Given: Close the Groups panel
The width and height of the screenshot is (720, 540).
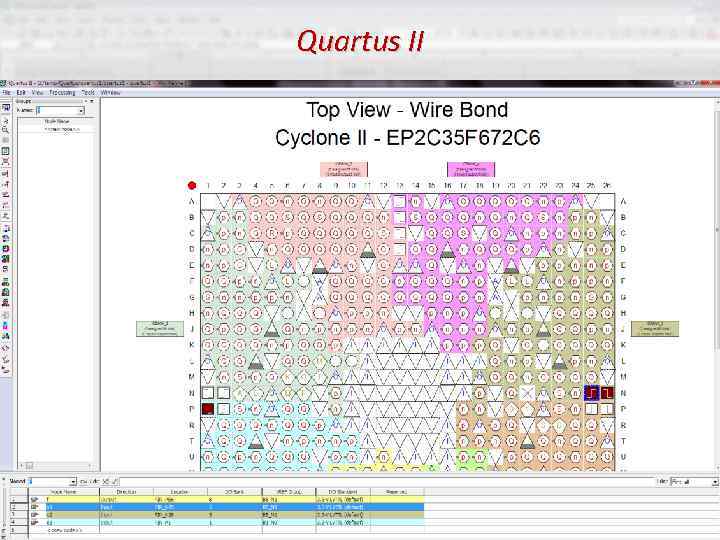Looking at the screenshot, I should click(x=92, y=101).
